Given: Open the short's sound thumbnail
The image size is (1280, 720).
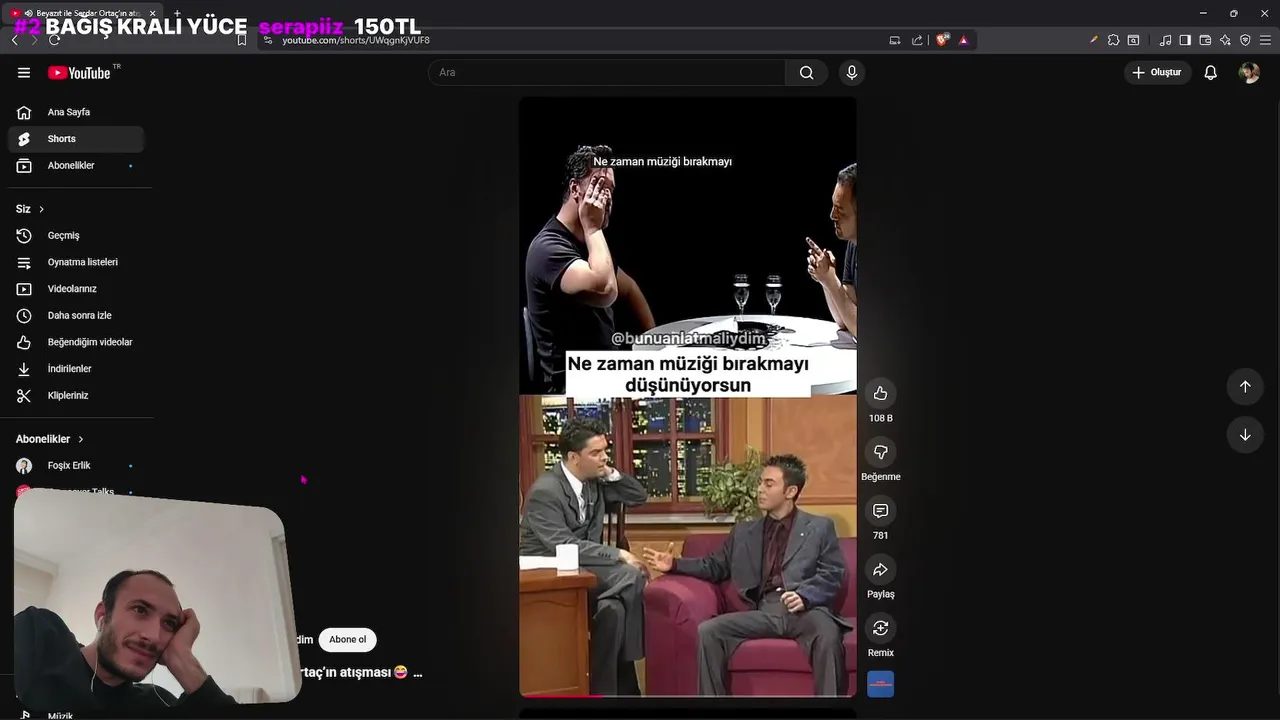Looking at the screenshot, I should [x=880, y=684].
